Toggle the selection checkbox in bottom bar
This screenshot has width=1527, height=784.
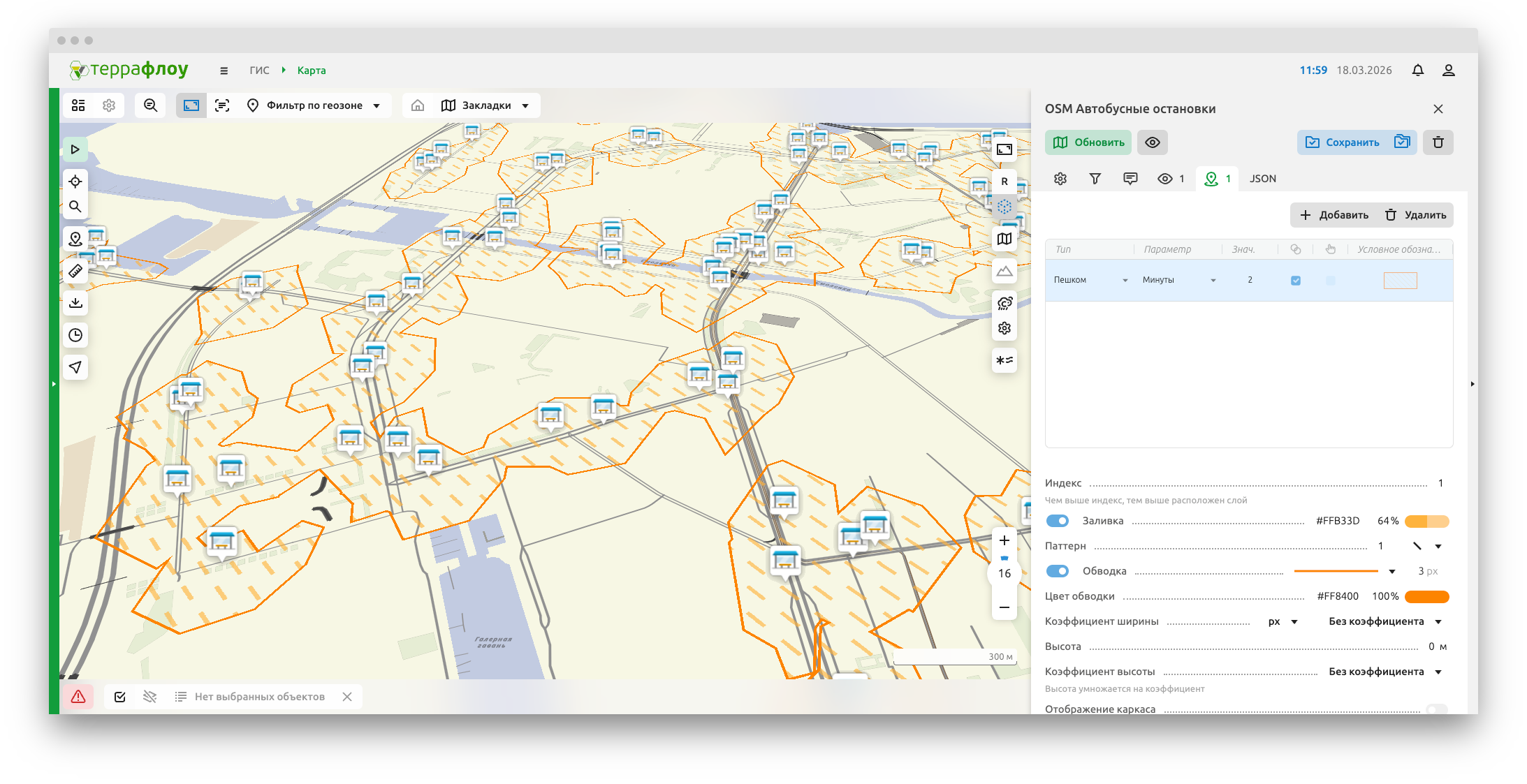(120, 697)
